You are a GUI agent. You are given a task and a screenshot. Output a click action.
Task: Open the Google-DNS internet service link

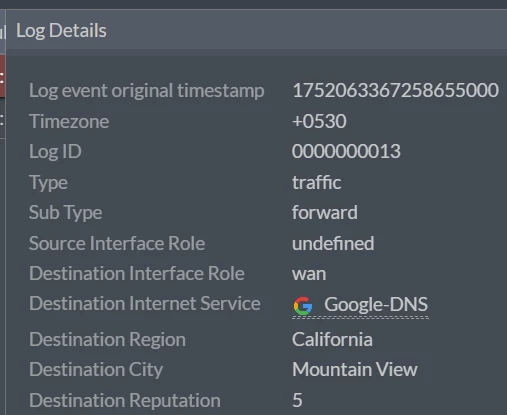click(376, 304)
